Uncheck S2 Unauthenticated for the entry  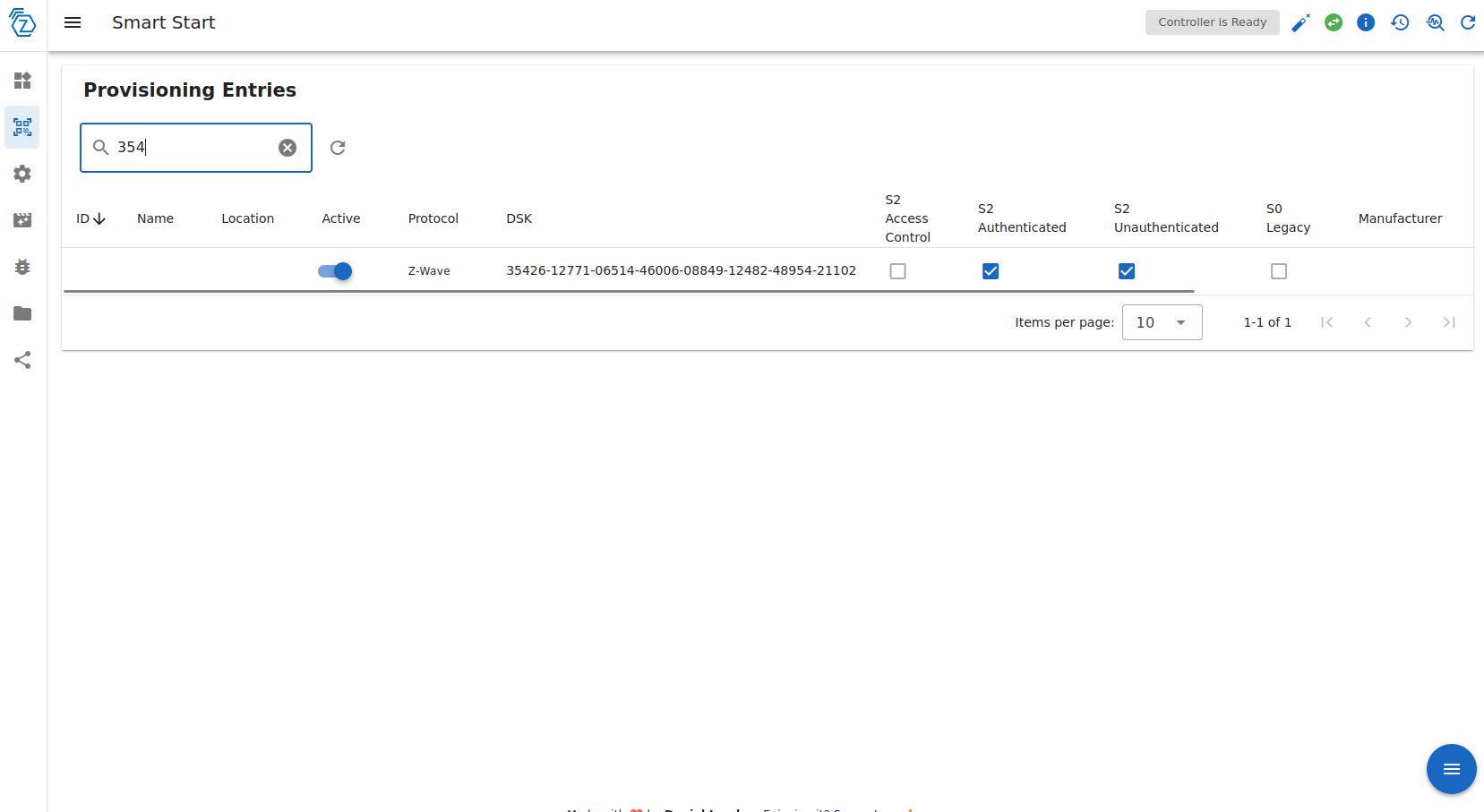click(1127, 271)
